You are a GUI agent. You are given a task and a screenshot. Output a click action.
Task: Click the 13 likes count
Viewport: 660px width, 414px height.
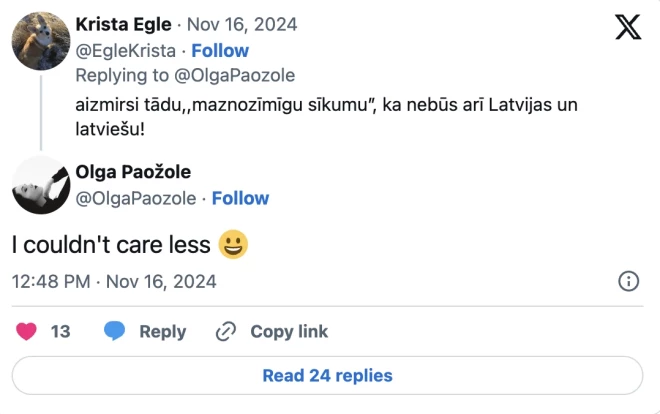pyautogui.click(x=60, y=331)
